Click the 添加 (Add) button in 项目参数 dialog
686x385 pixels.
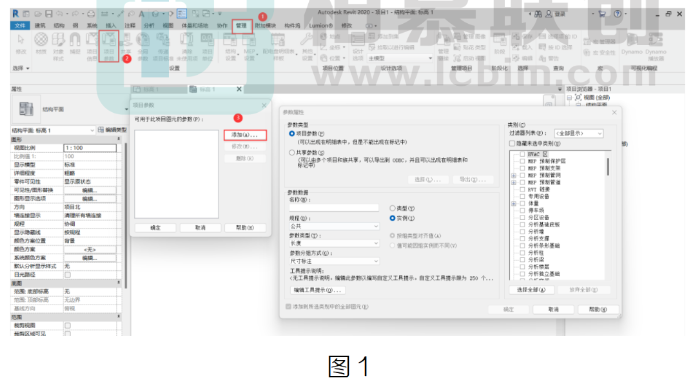pyautogui.click(x=245, y=135)
